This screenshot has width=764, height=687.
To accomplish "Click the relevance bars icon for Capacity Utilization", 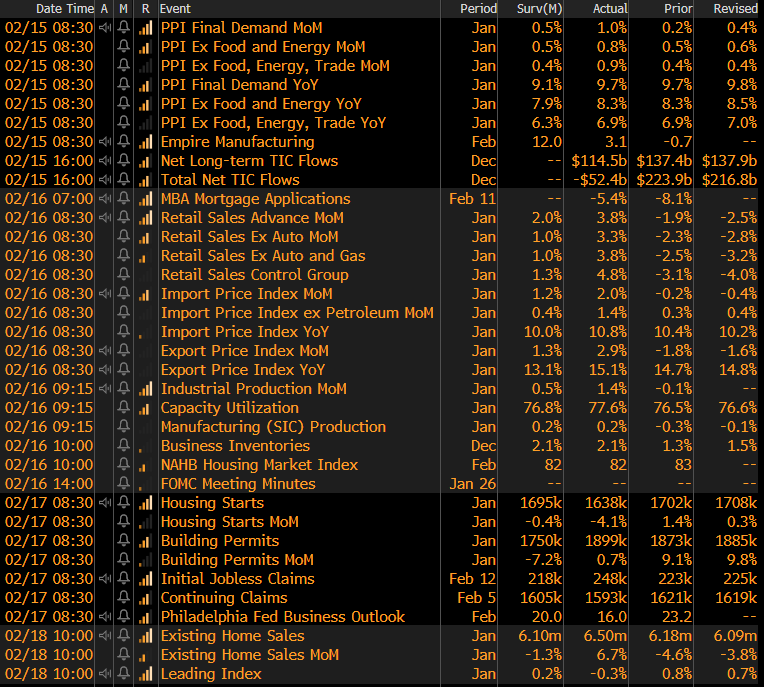I will pos(145,408).
